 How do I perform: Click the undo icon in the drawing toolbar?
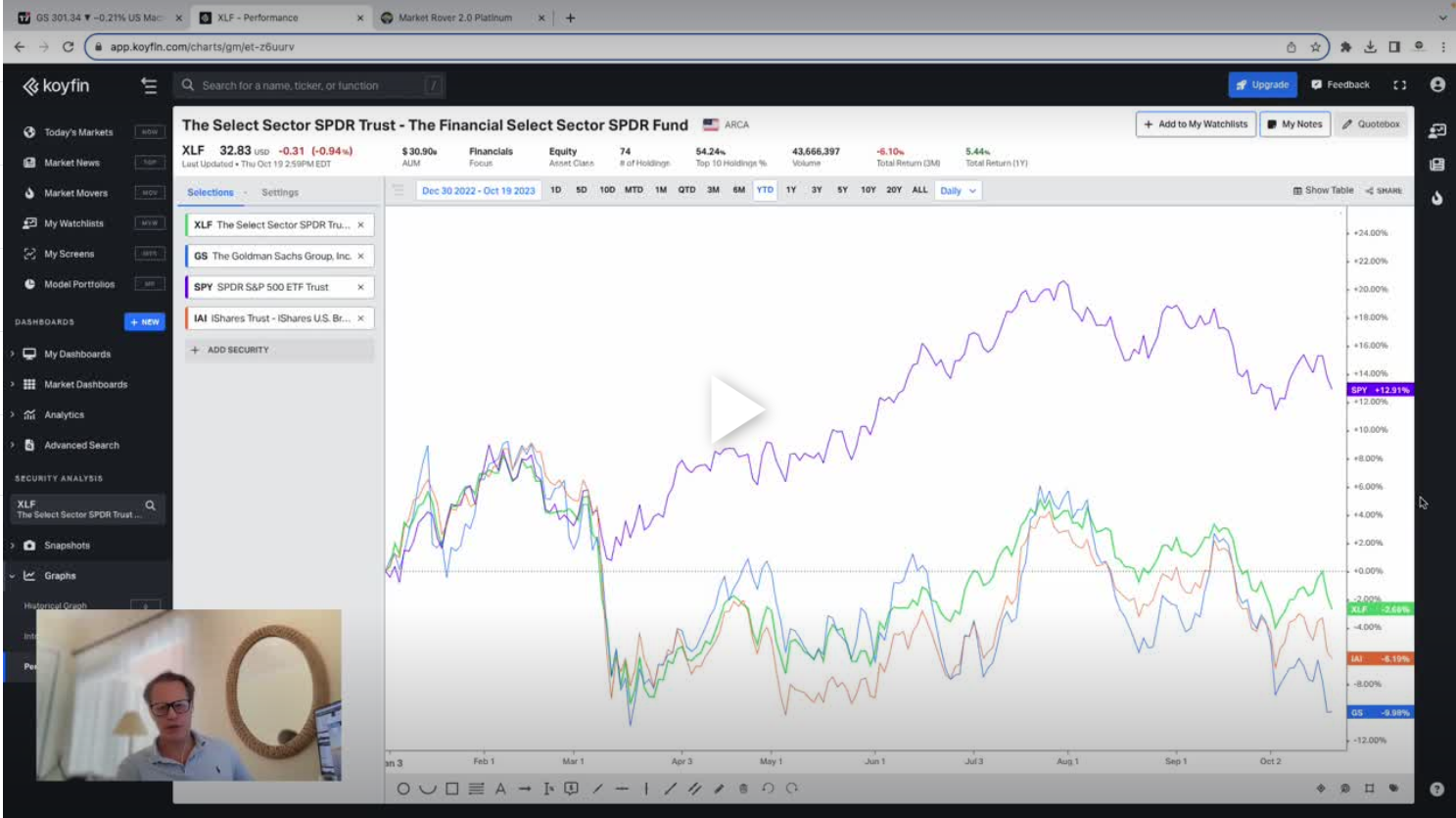[769, 789]
